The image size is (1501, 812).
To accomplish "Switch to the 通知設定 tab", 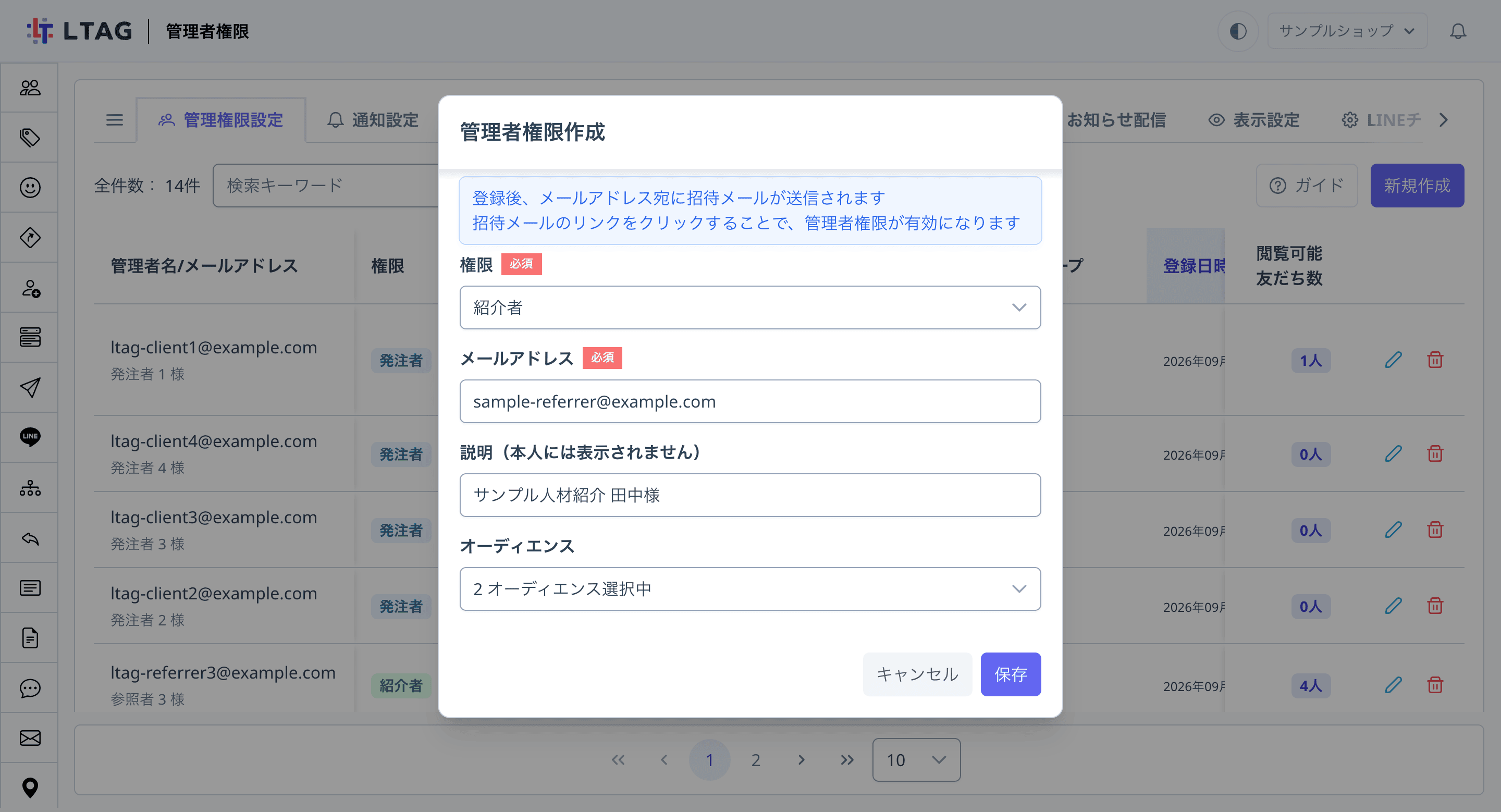I will [x=373, y=120].
